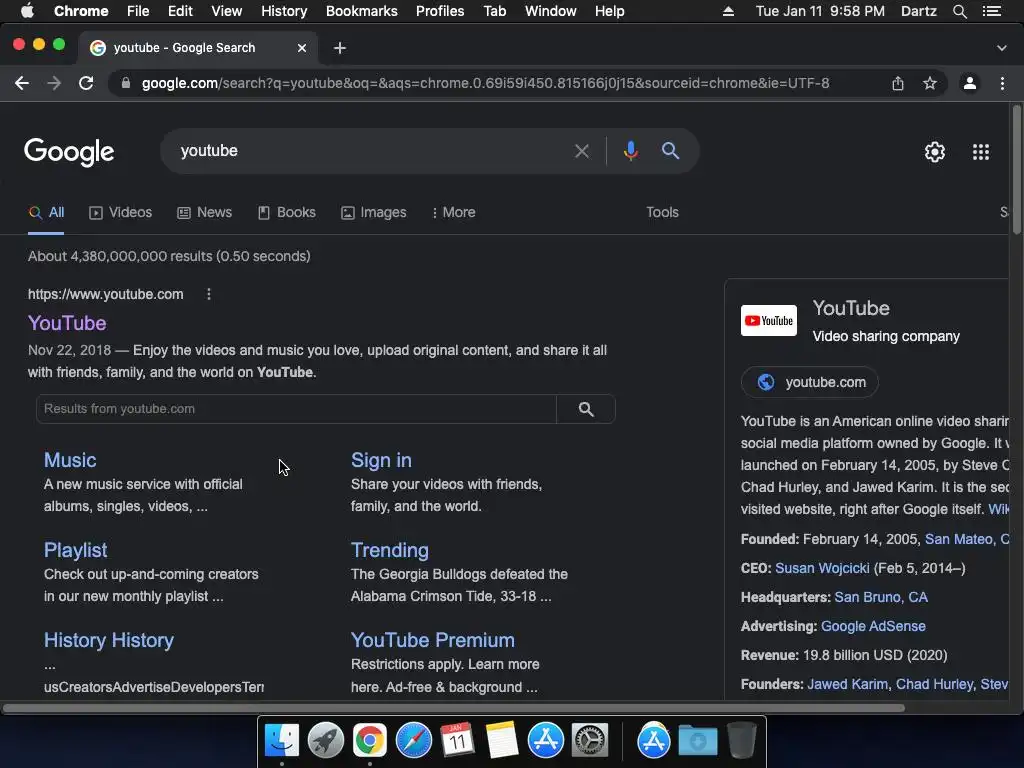
Task: Open the Tab menu
Action: coord(495,11)
